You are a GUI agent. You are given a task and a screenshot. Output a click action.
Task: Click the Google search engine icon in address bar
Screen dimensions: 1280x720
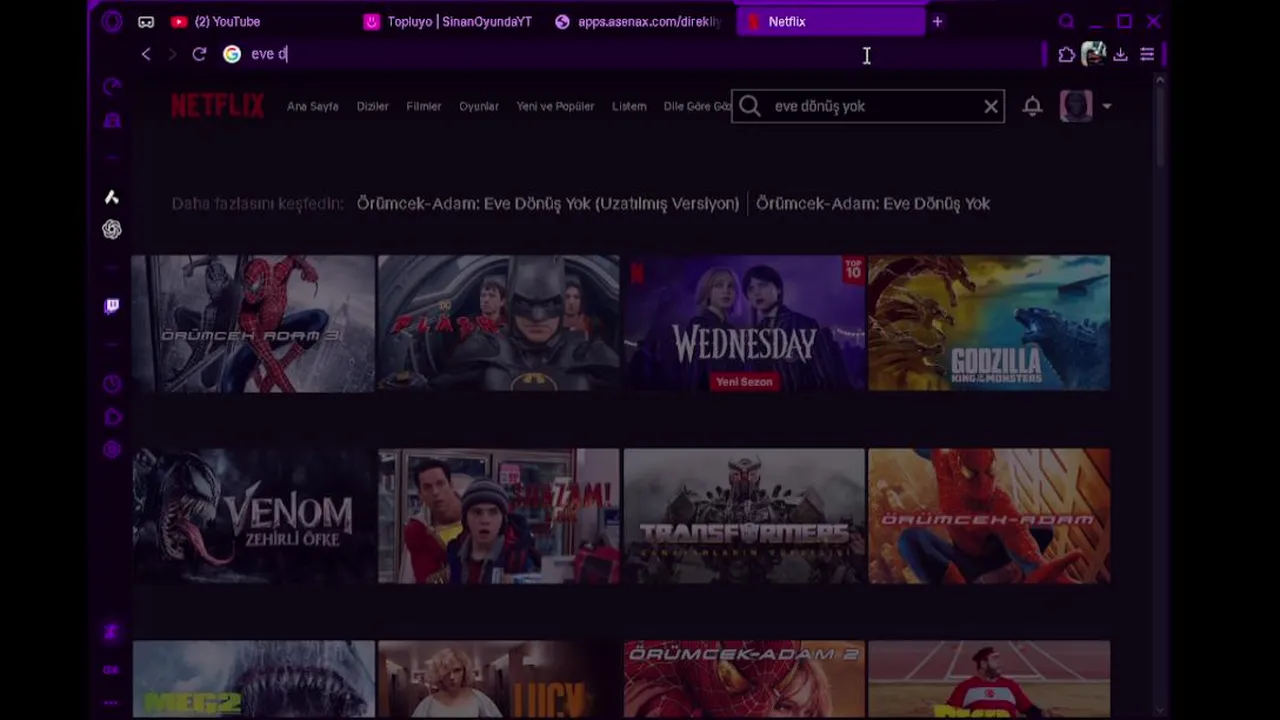coord(232,54)
